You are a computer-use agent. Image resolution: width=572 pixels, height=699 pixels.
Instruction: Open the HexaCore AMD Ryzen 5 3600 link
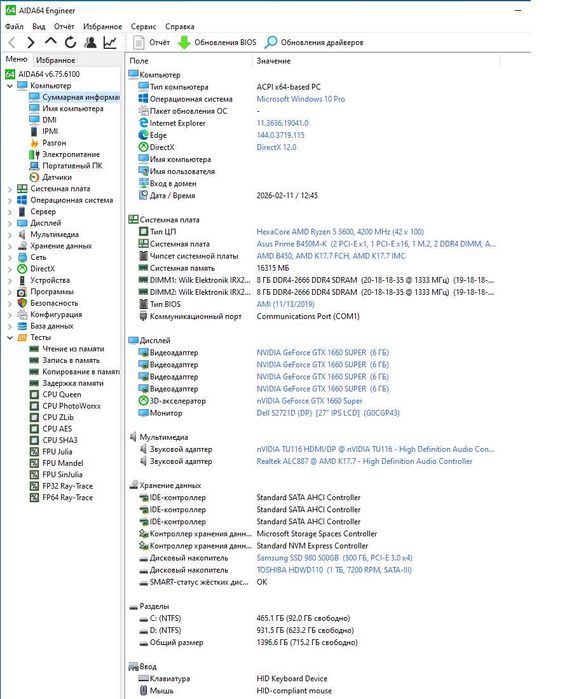(340, 232)
